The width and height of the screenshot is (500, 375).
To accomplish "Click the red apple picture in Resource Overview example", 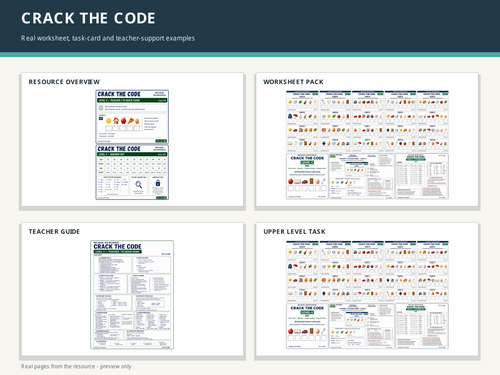I will pyautogui.click(x=123, y=120).
